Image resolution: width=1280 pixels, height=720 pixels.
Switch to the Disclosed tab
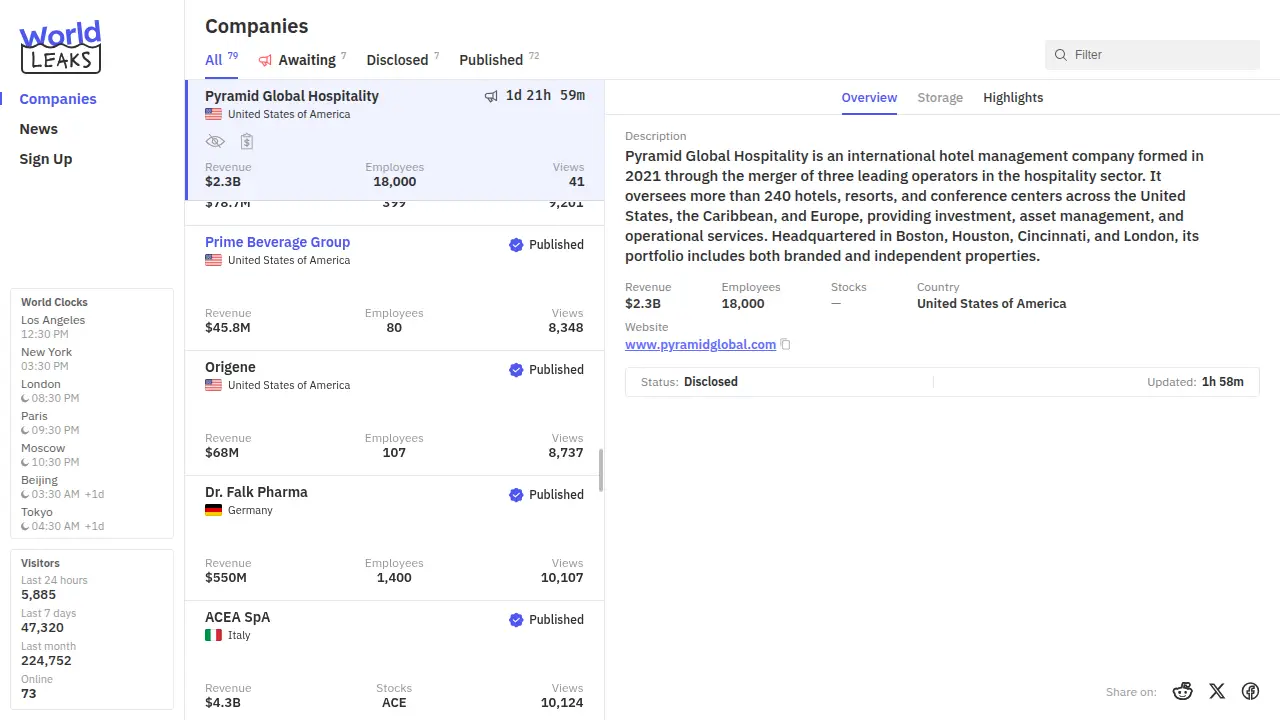pyautogui.click(x=397, y=60)
